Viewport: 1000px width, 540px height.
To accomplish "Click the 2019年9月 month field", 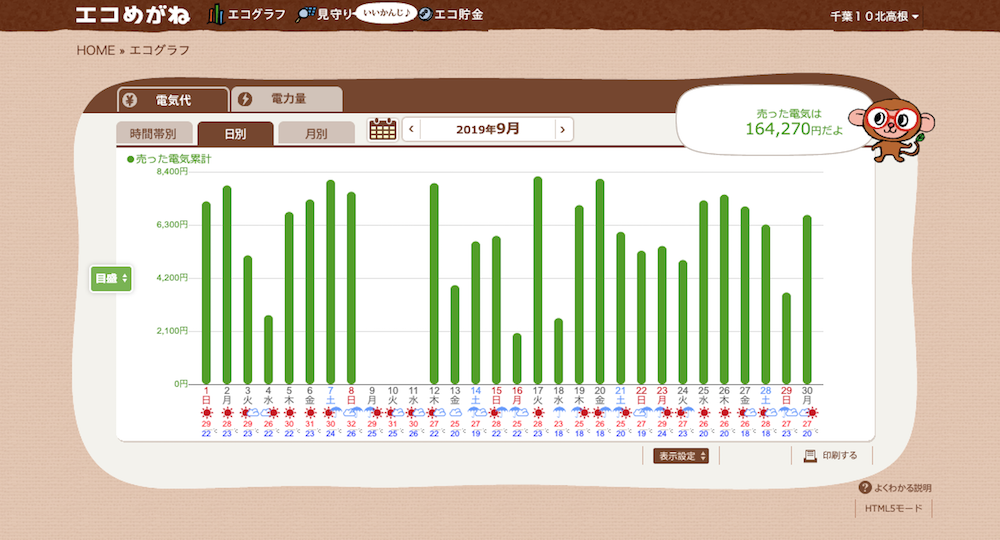I will click(487, 129).
